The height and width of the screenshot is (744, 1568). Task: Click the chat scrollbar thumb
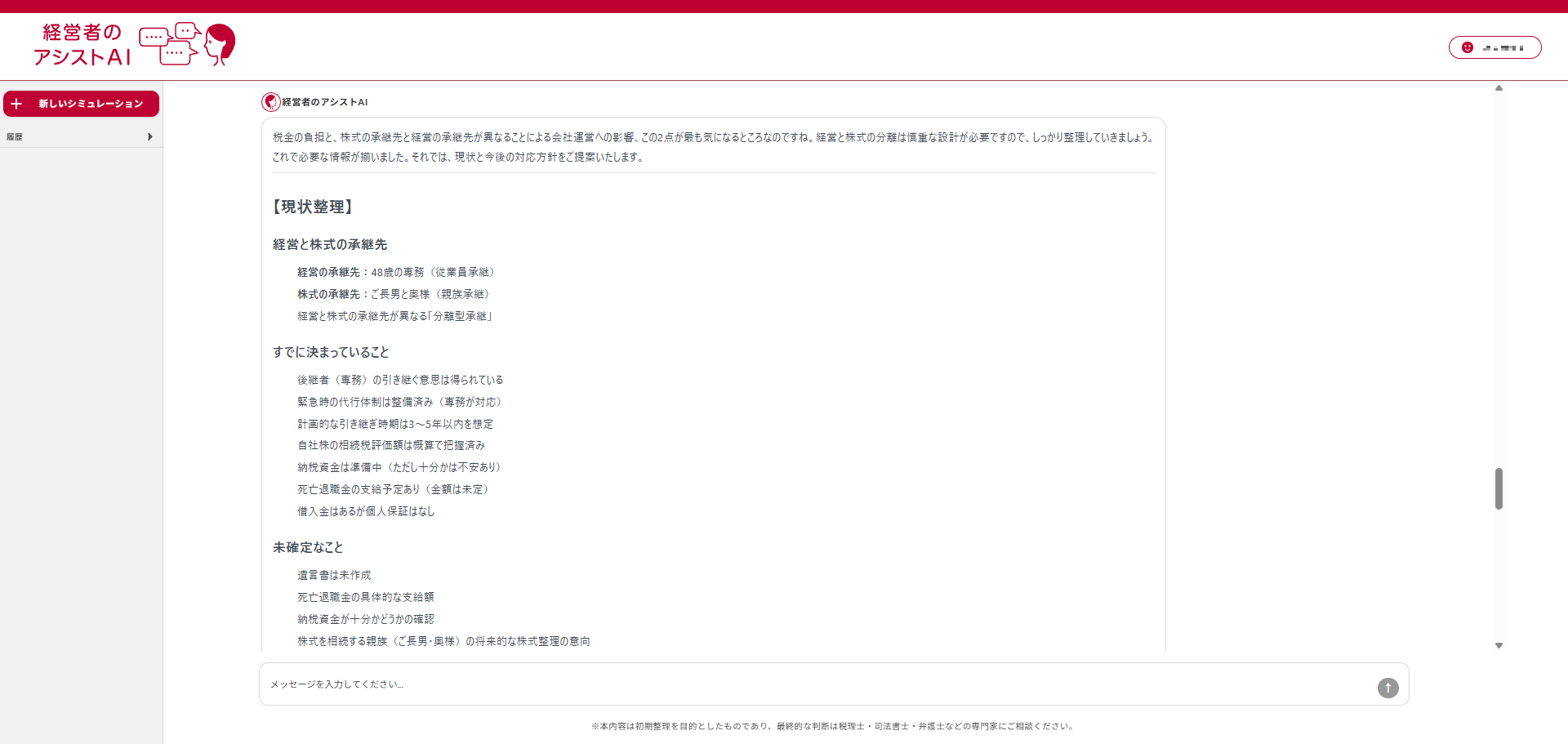[x=1499, y=488]
